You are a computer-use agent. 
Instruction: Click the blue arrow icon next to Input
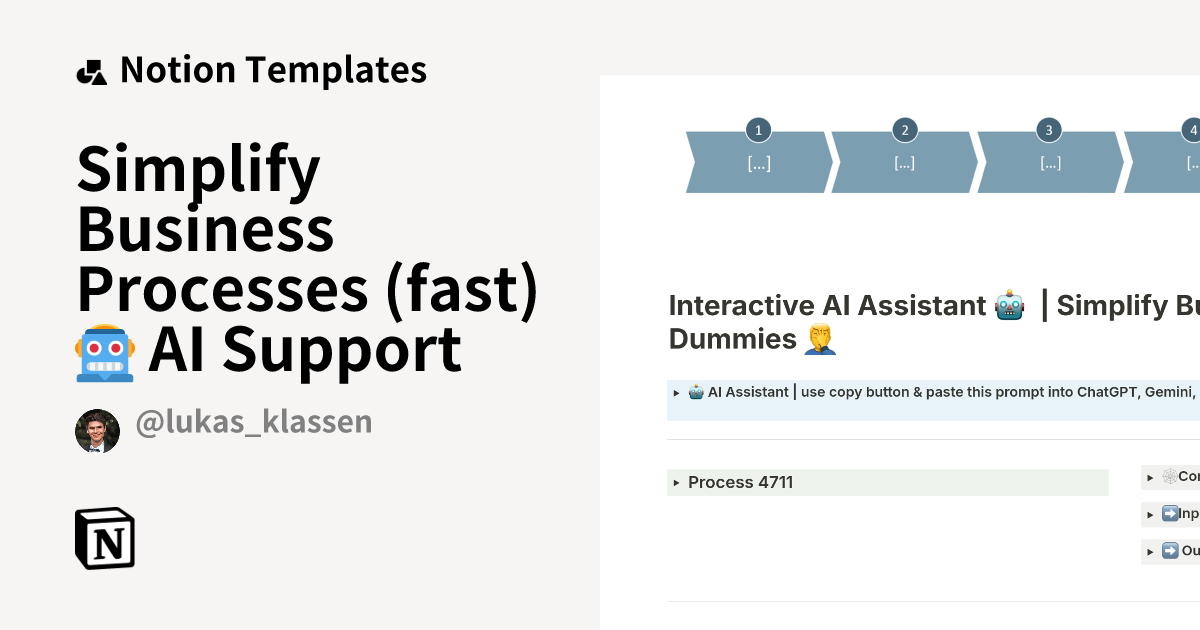1170,514
